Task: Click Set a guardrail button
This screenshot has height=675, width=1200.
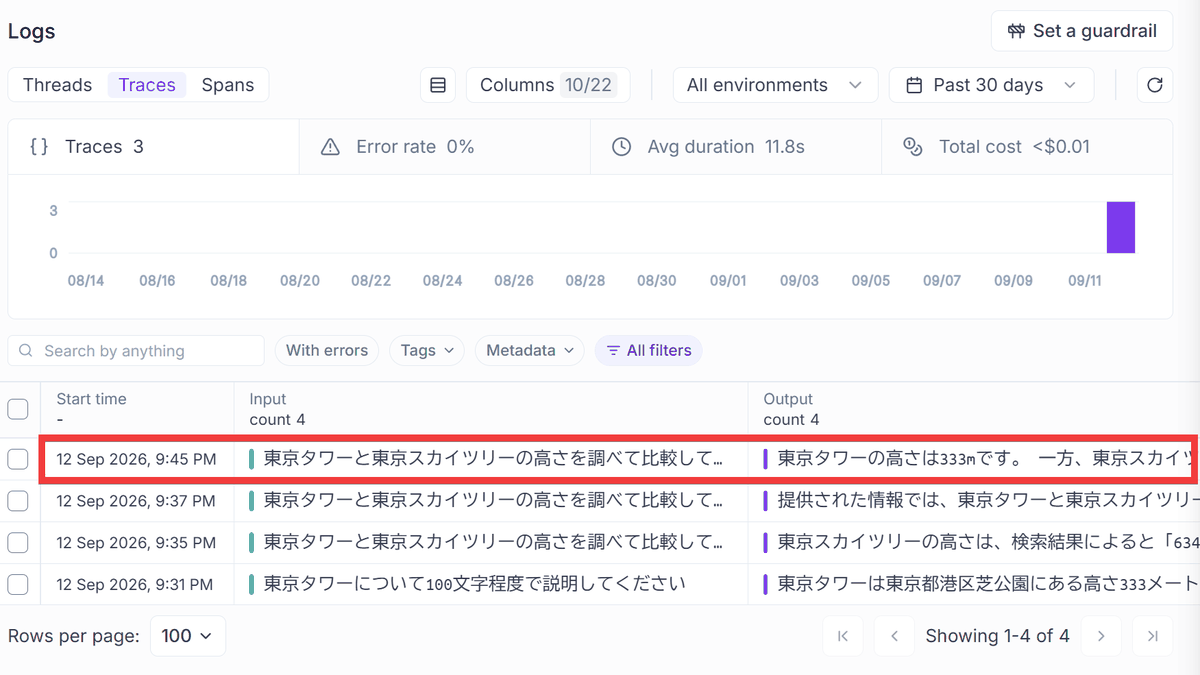Action: 1082,31
